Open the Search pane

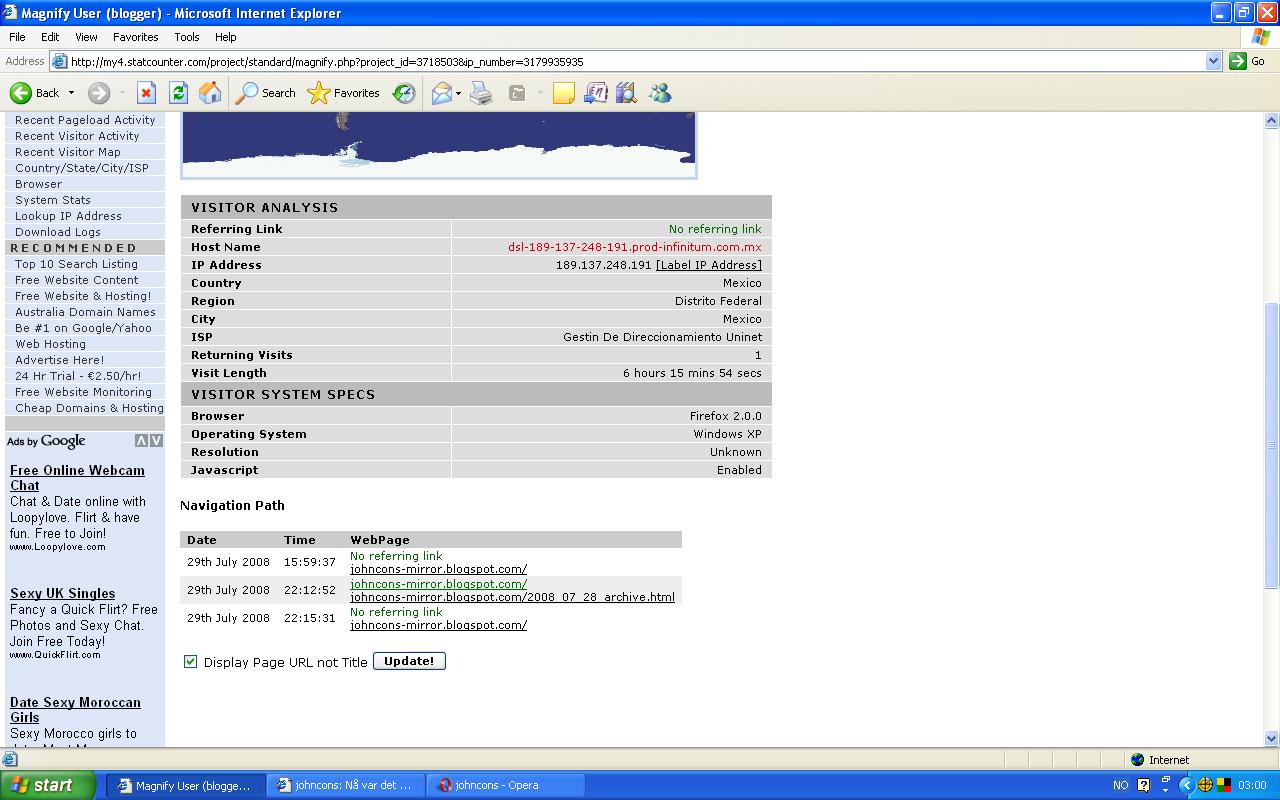(x=266, y=93)
